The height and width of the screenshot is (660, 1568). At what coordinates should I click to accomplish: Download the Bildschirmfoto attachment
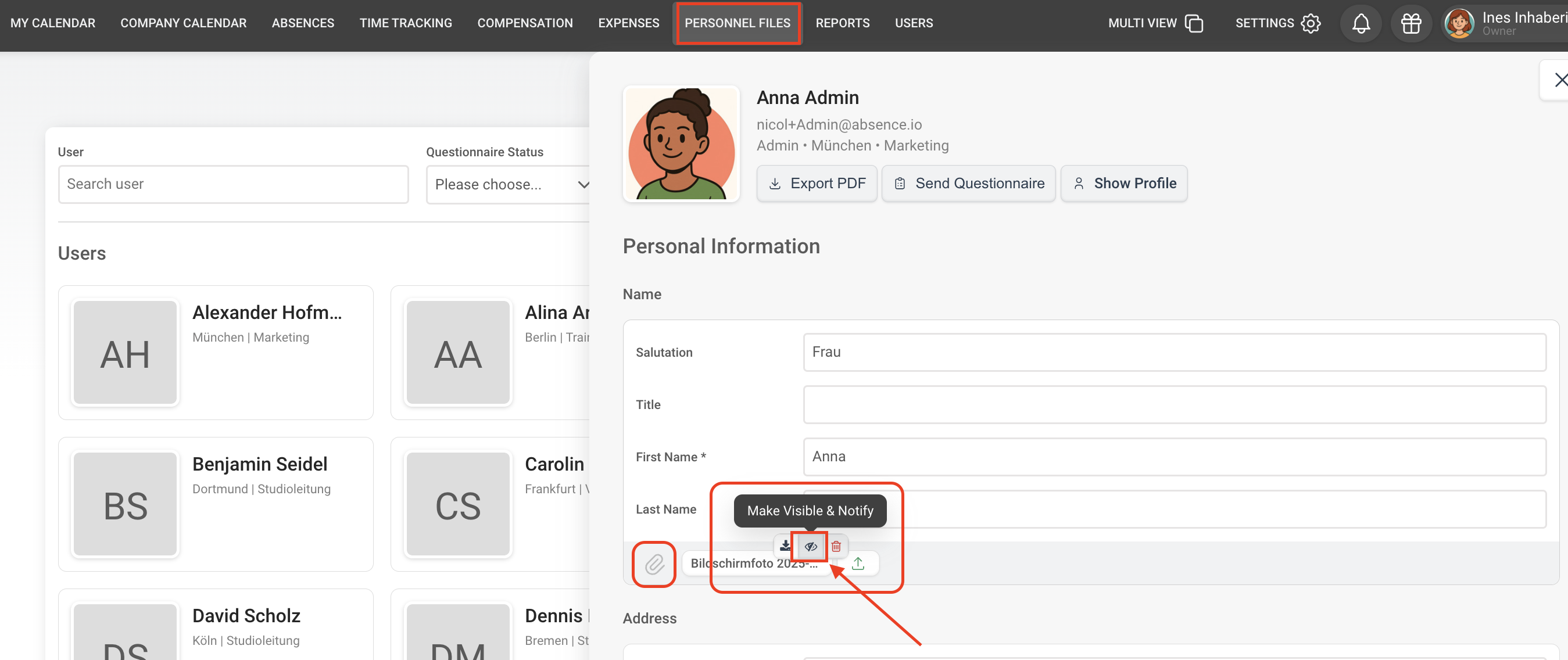point(785,546)
